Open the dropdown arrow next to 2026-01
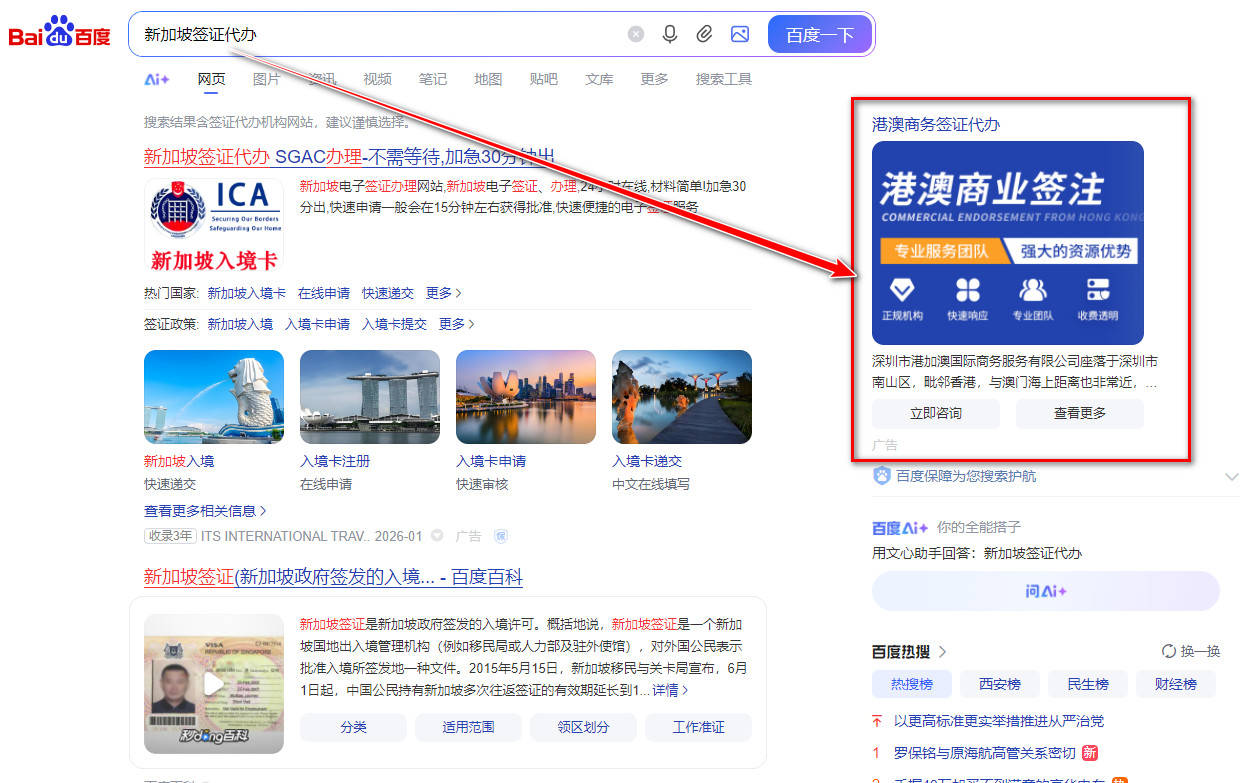The image size is (1247, 783). [437, 536]
